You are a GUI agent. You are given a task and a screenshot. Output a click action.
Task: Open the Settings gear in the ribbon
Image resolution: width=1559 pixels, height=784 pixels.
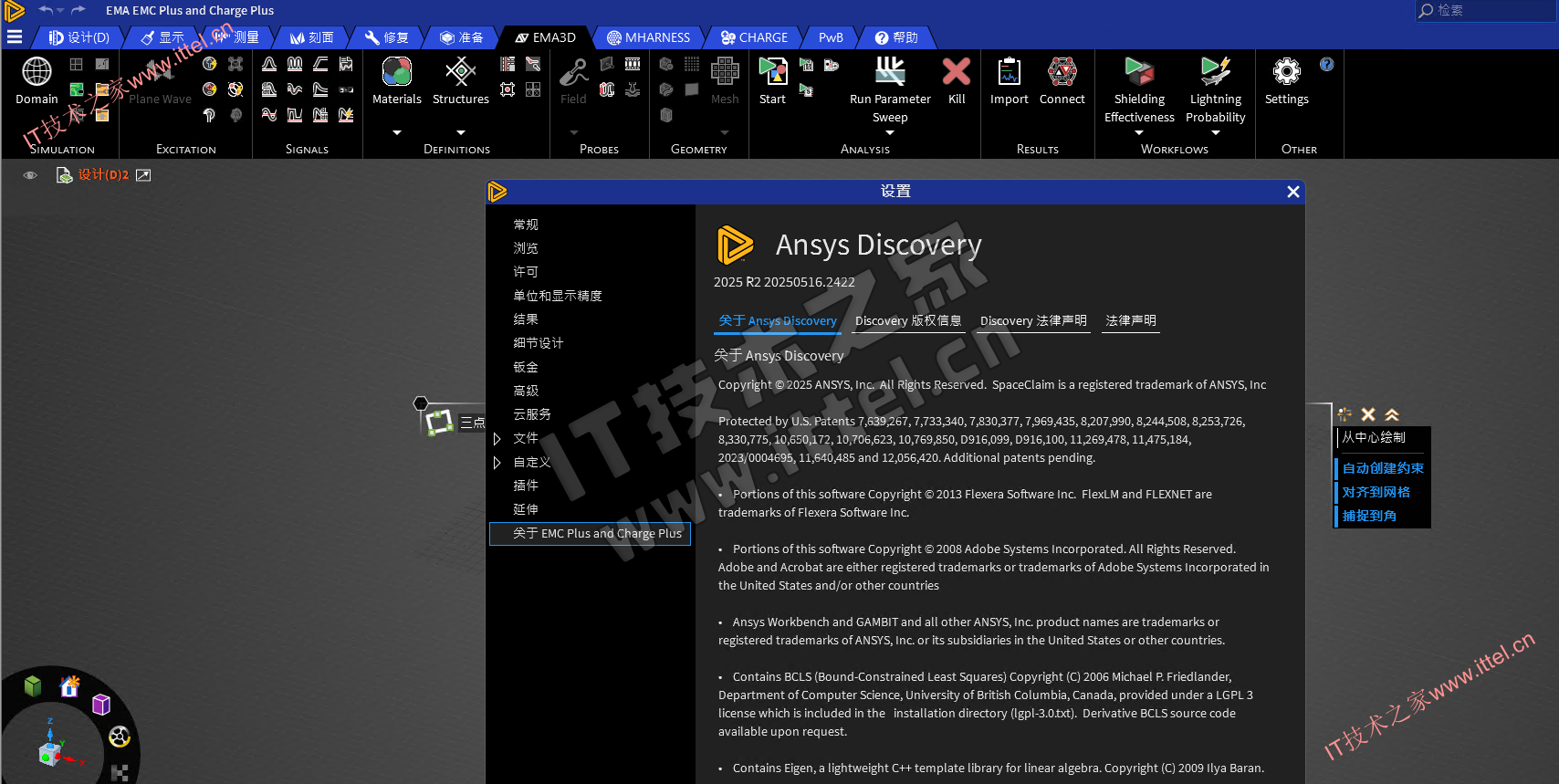coord(1286,72)
